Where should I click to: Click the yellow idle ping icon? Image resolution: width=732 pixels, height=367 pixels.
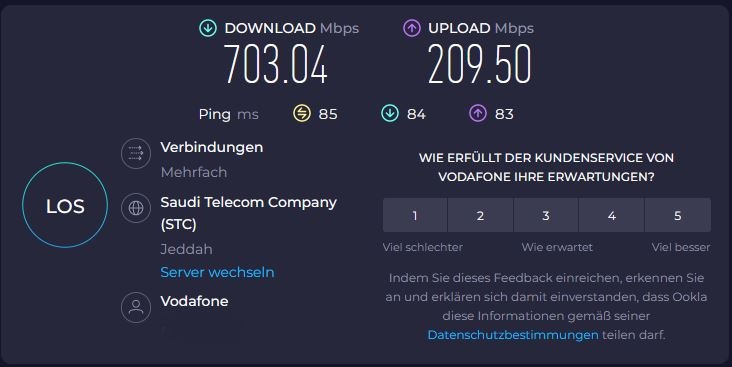pyautogui.click(x=302, y=113)
